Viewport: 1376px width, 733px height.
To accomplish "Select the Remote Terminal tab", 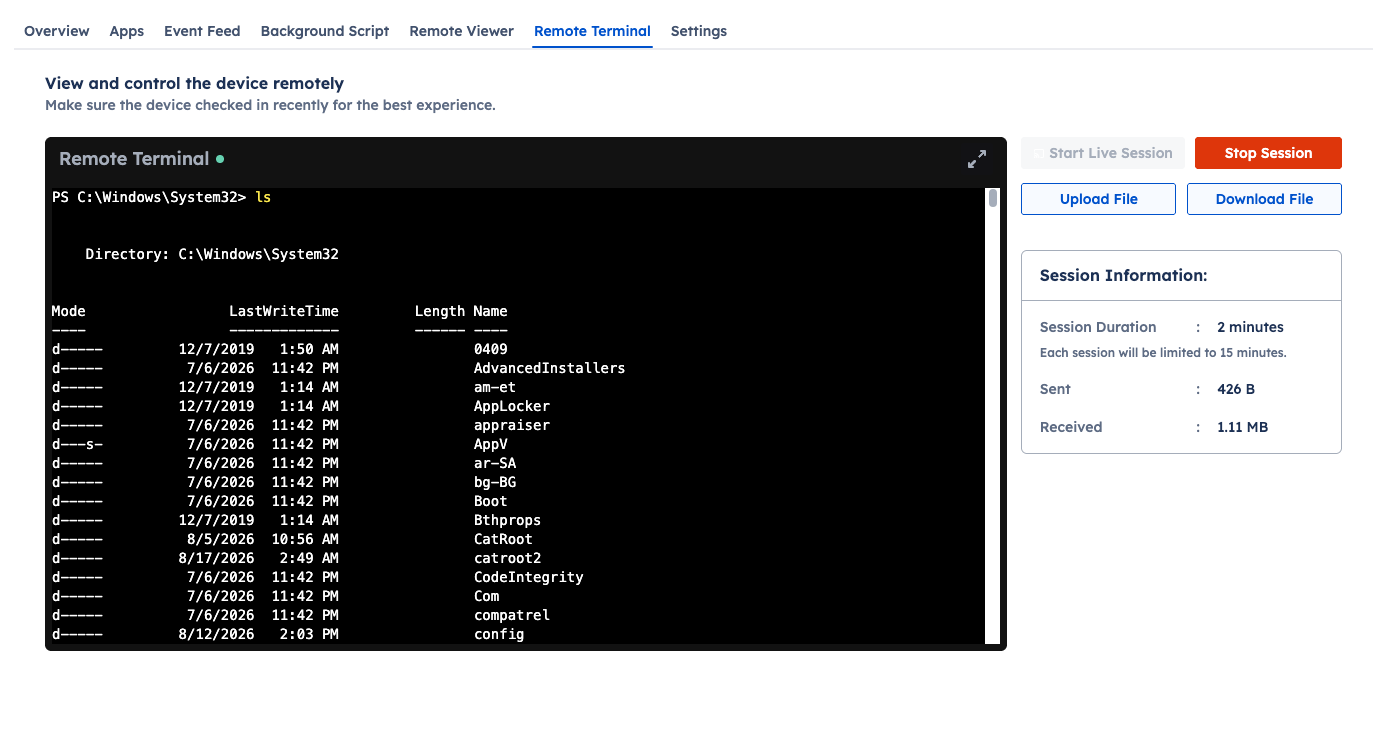I will pyautogui.click(x=592, y=31).
